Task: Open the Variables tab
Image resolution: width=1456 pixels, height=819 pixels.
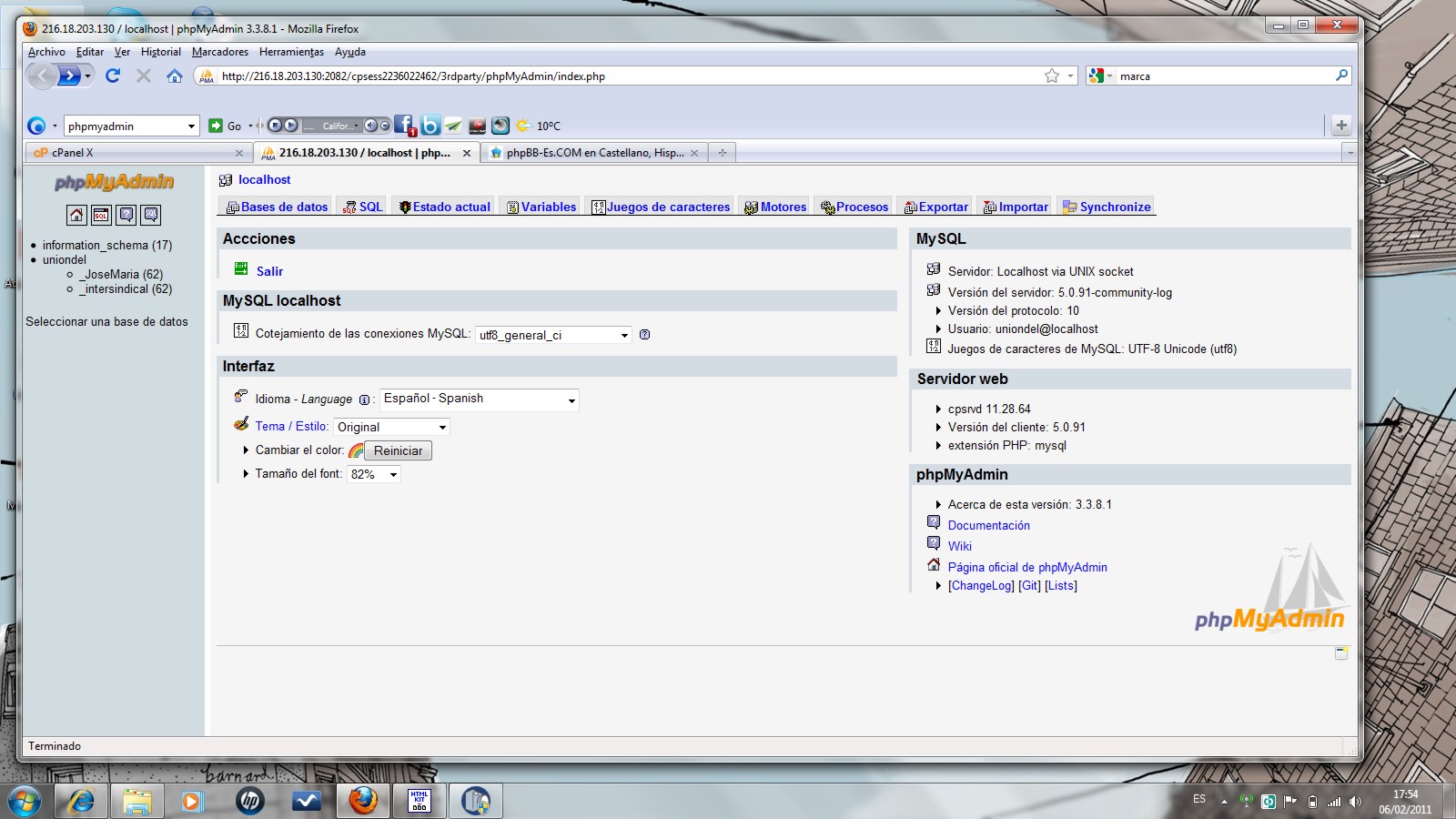Action: tap(541, 207)
